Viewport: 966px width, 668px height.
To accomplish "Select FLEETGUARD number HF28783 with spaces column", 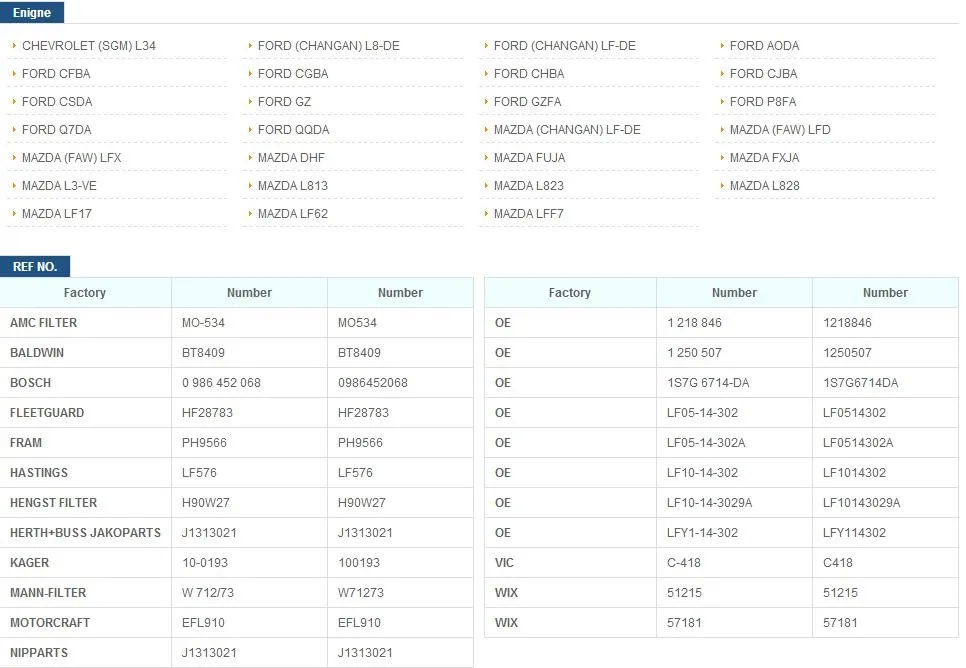I will point(207,413).
